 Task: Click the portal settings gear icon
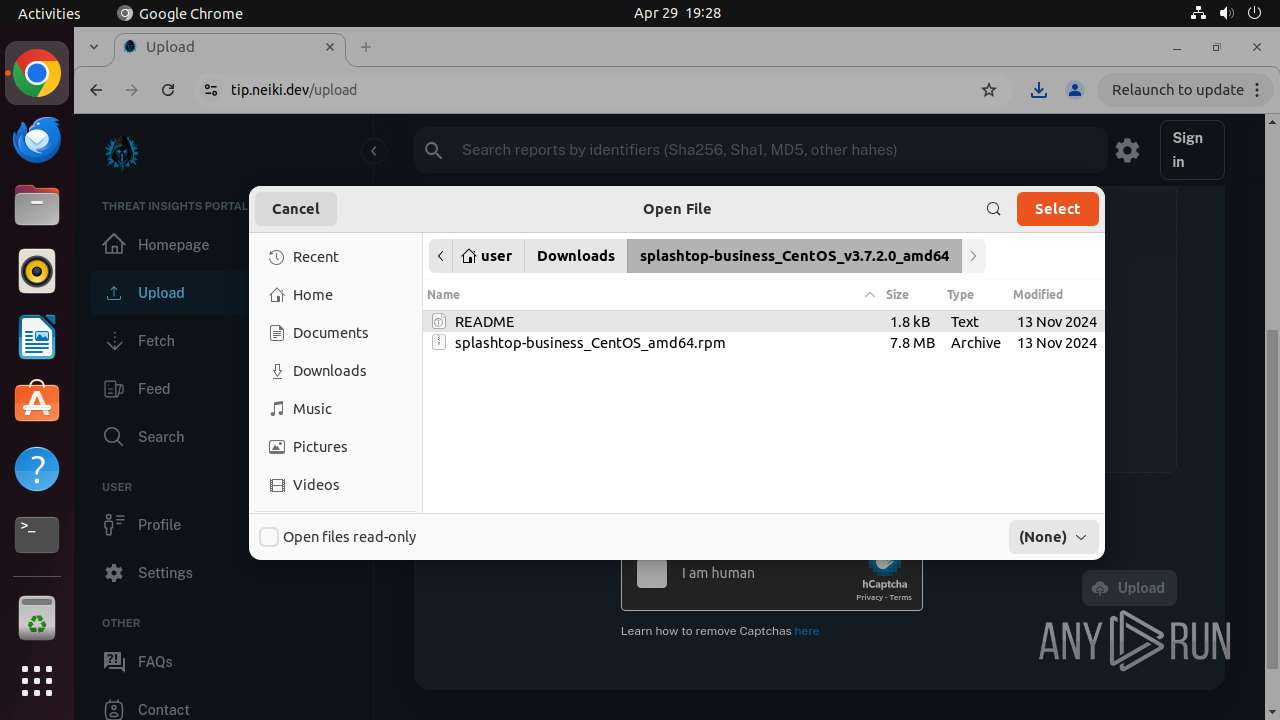(x=1127, y=150)
